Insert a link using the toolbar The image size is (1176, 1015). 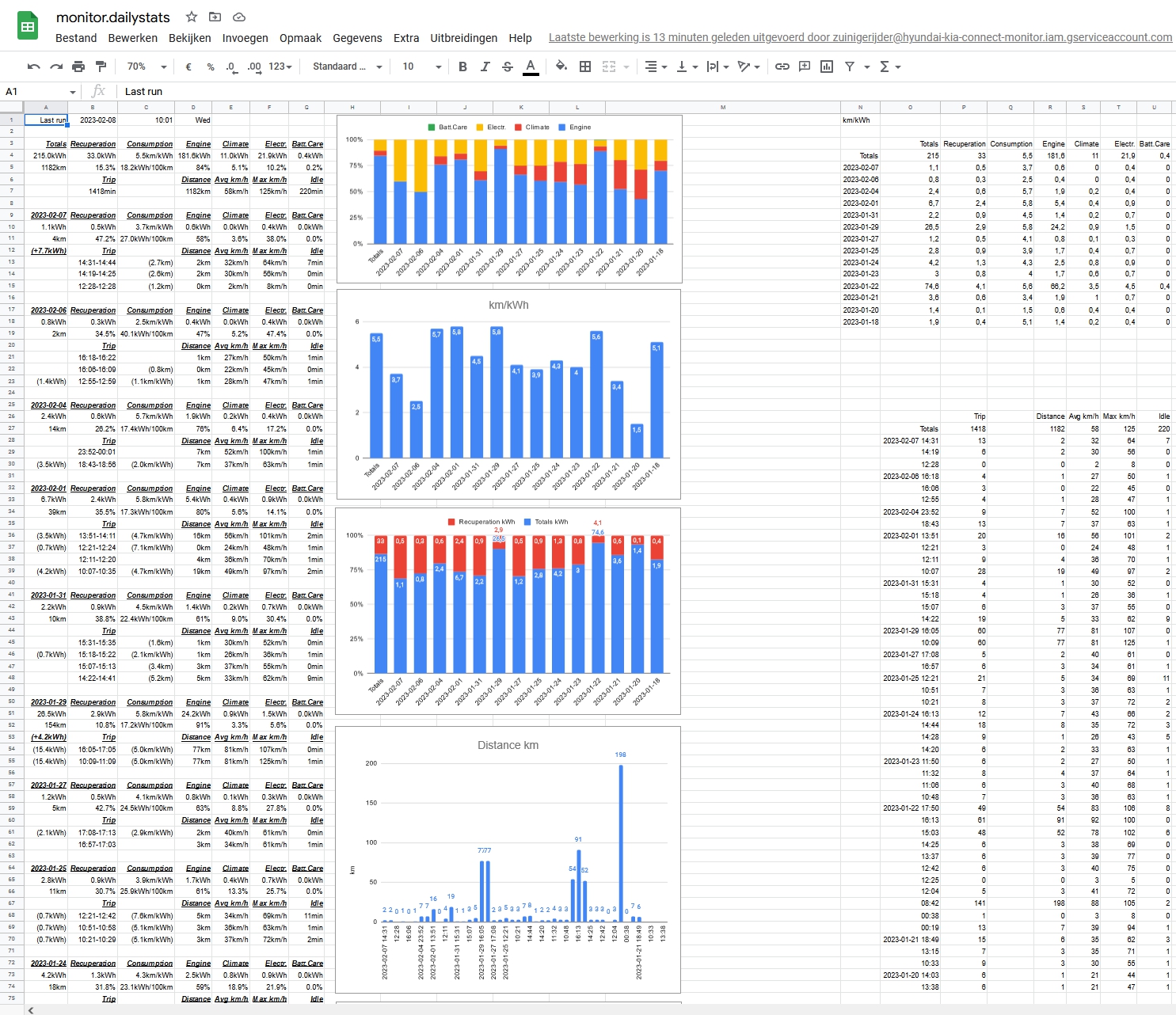[x=782, y=67]
